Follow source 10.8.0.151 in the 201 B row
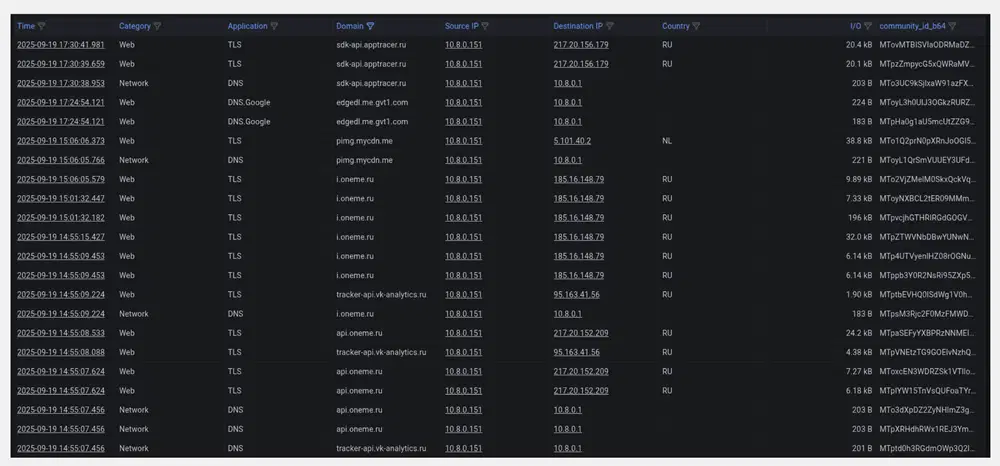The image size is (1000, 466). (464, 448)
